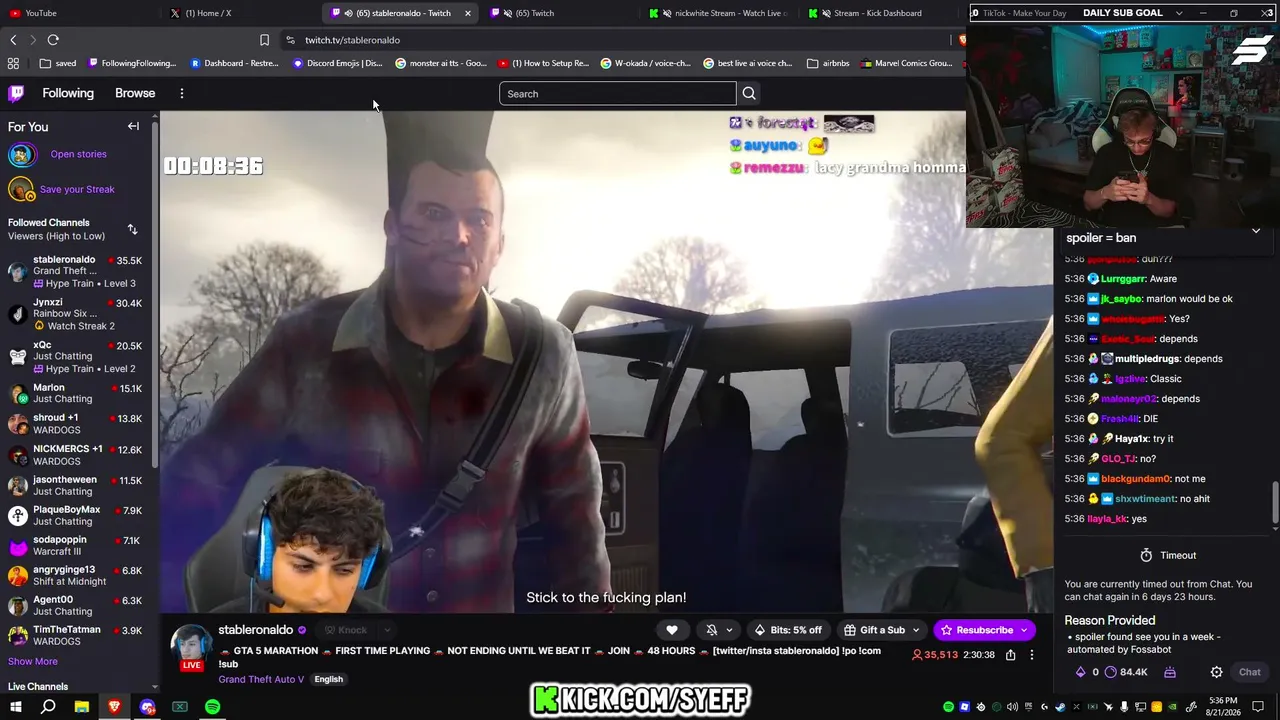The width and height of the screenshot is (1280, 720).
Task: Share the stream icon
Action: click(x=1010, y=655)
